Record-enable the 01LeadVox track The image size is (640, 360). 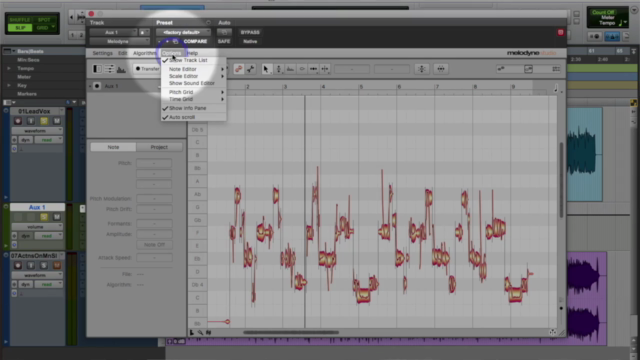(18, 121)
